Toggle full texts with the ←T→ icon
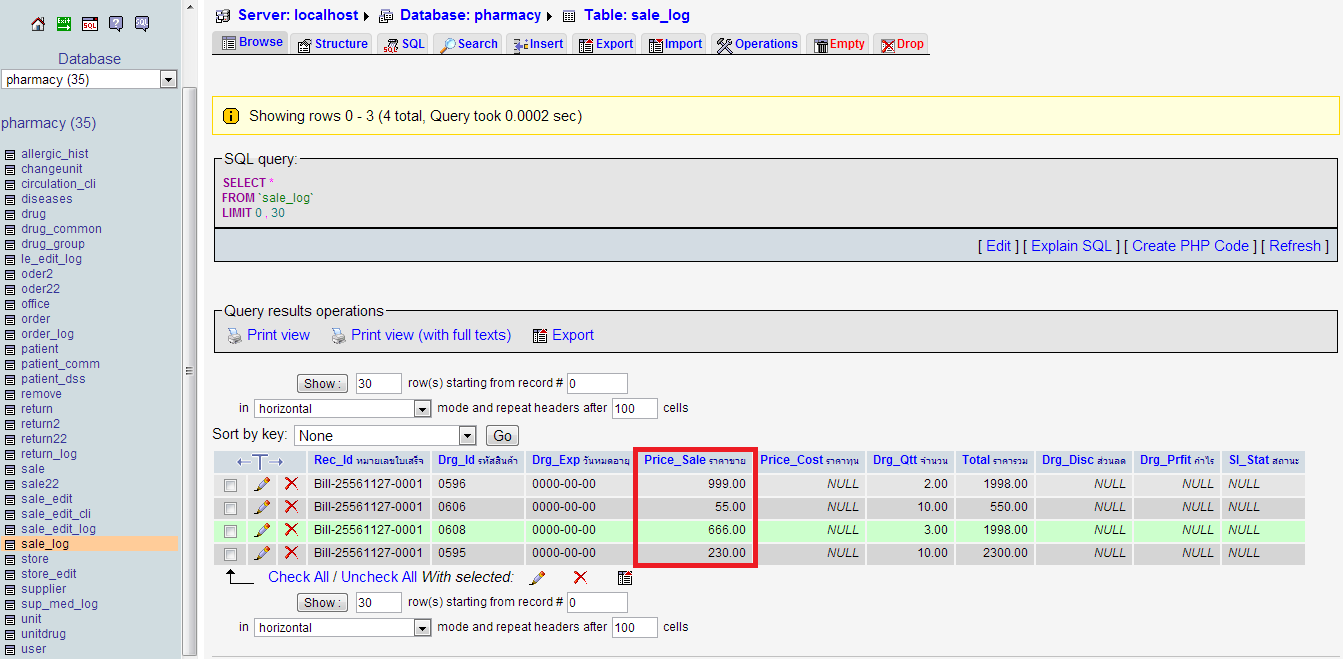The width and height of the screenshot is (1343, 659). tap(260, 461)
